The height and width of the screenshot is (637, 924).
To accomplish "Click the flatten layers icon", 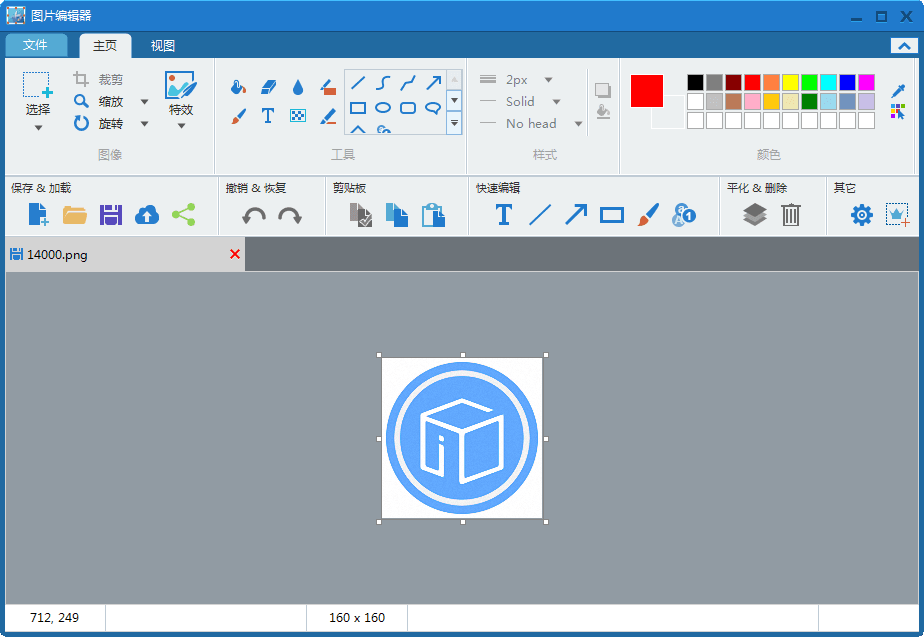I will (755, 215).
